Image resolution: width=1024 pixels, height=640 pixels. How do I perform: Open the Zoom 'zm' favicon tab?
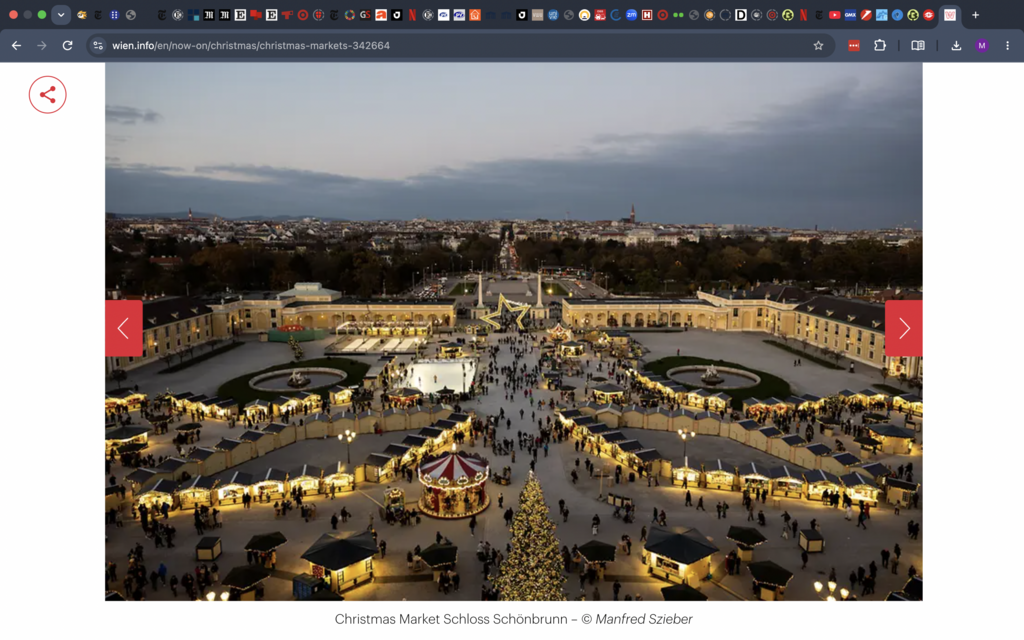(631, 14)
